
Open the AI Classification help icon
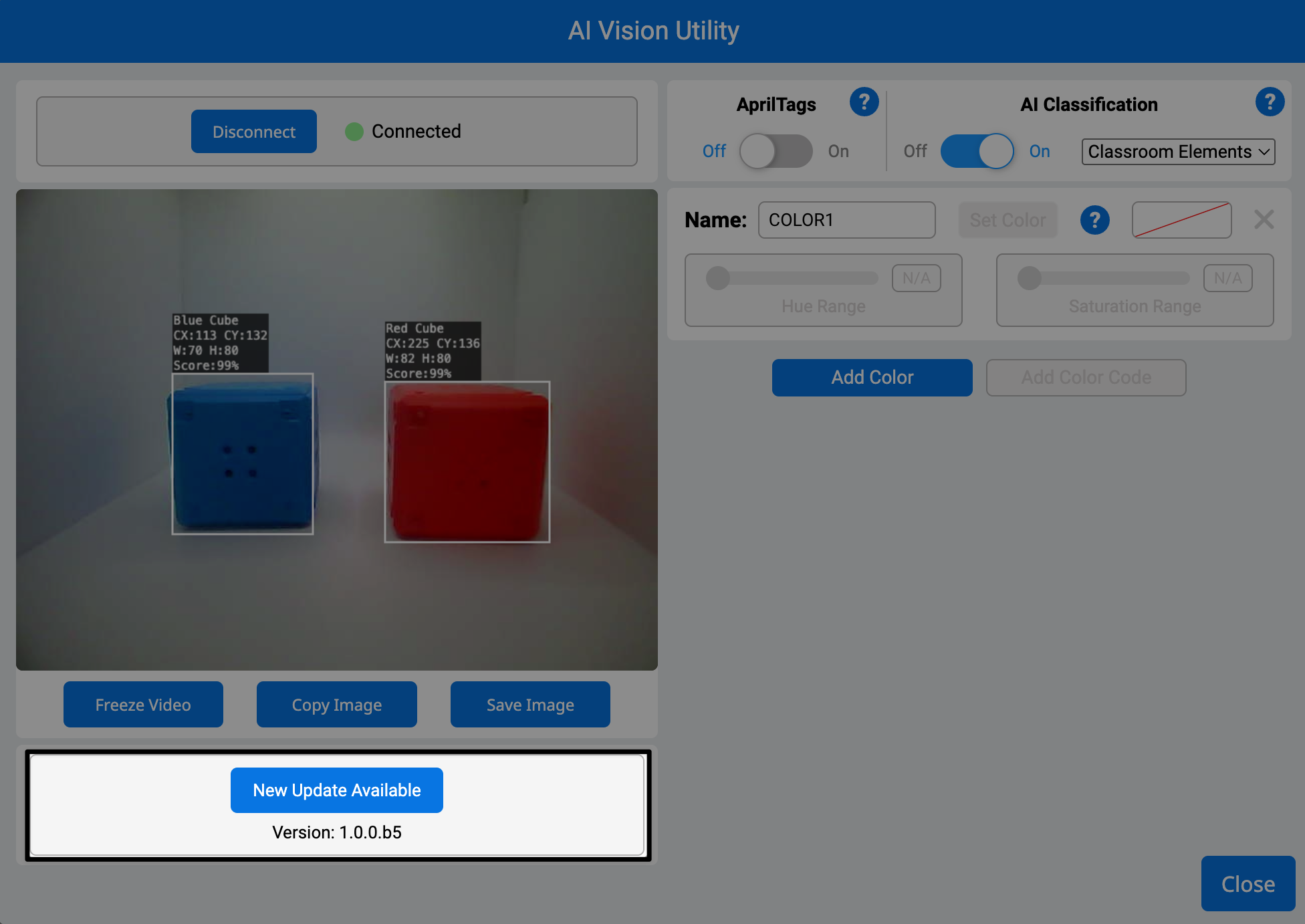click(x=1270, y=102)
